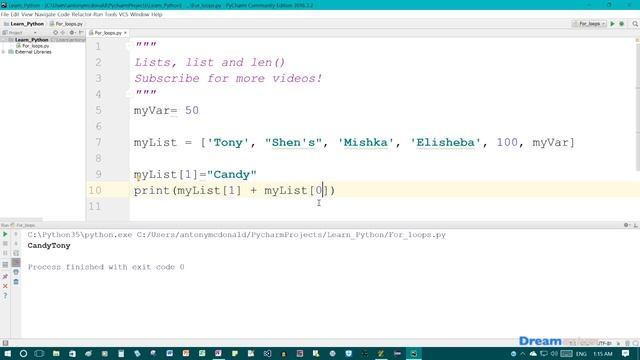
Task: Open Run panel help question mark
Action: pos(5,296)
